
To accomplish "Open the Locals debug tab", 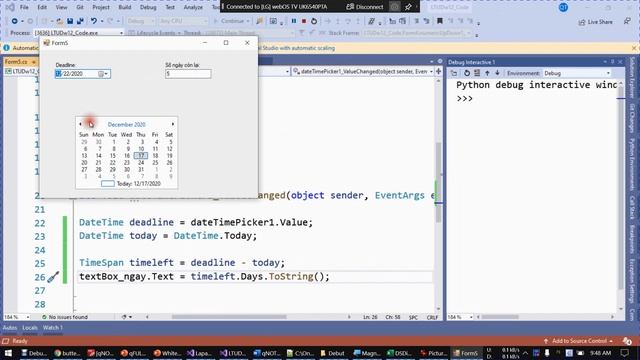I will (x=30, y=328).
